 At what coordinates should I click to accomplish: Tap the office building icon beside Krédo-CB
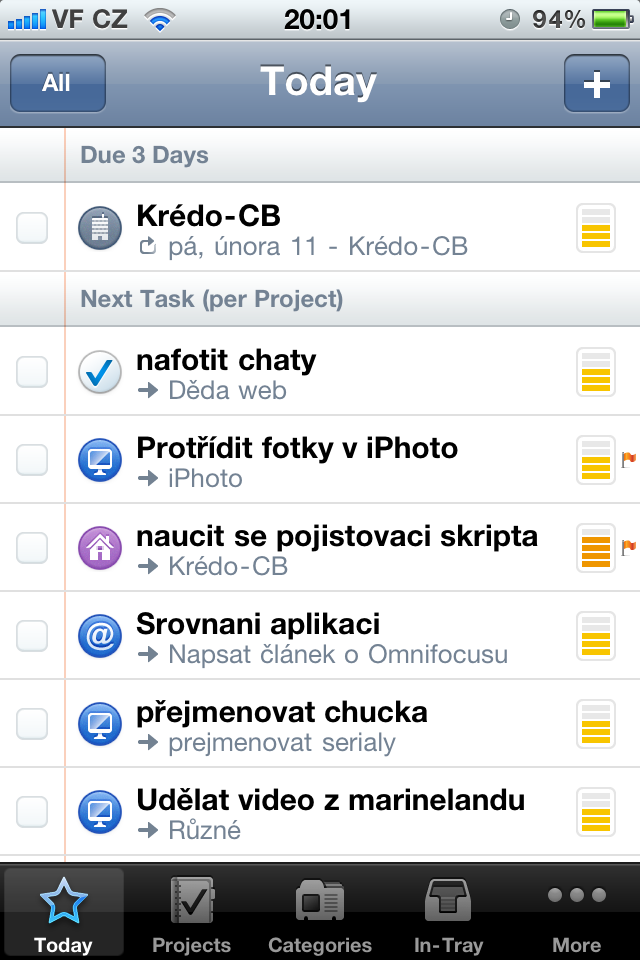pyautogui.click(x=99, y=228)
